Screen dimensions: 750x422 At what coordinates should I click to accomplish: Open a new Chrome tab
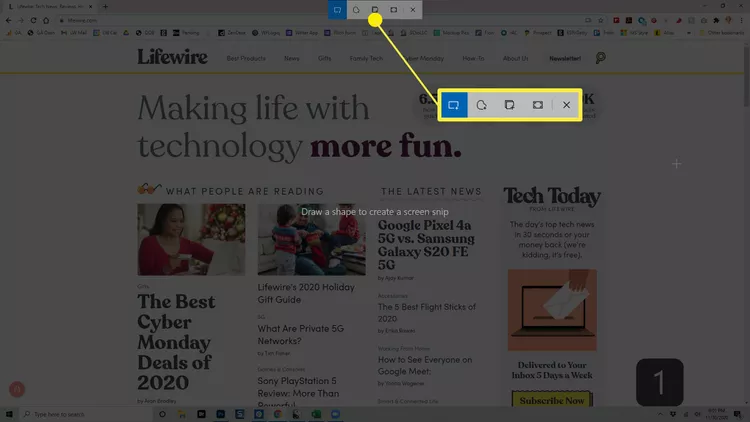point(105,7)
